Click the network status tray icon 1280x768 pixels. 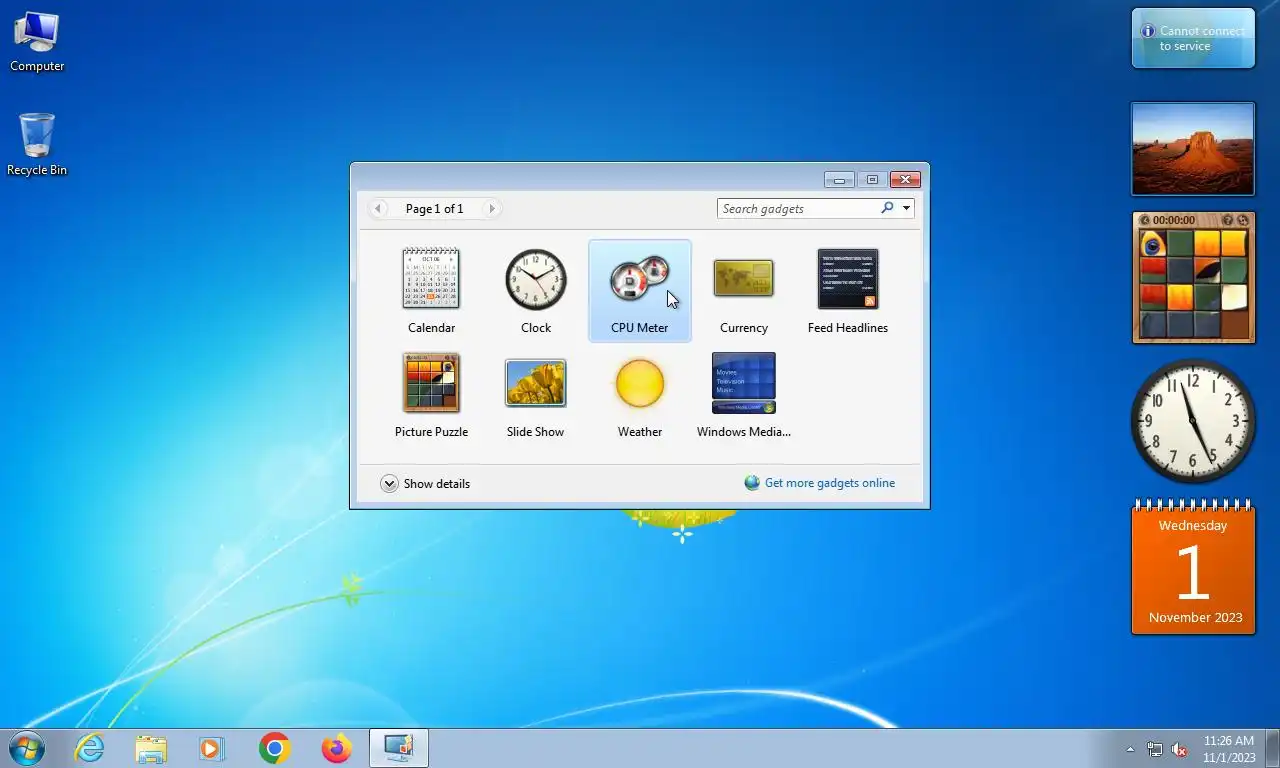click(1155, 749)
